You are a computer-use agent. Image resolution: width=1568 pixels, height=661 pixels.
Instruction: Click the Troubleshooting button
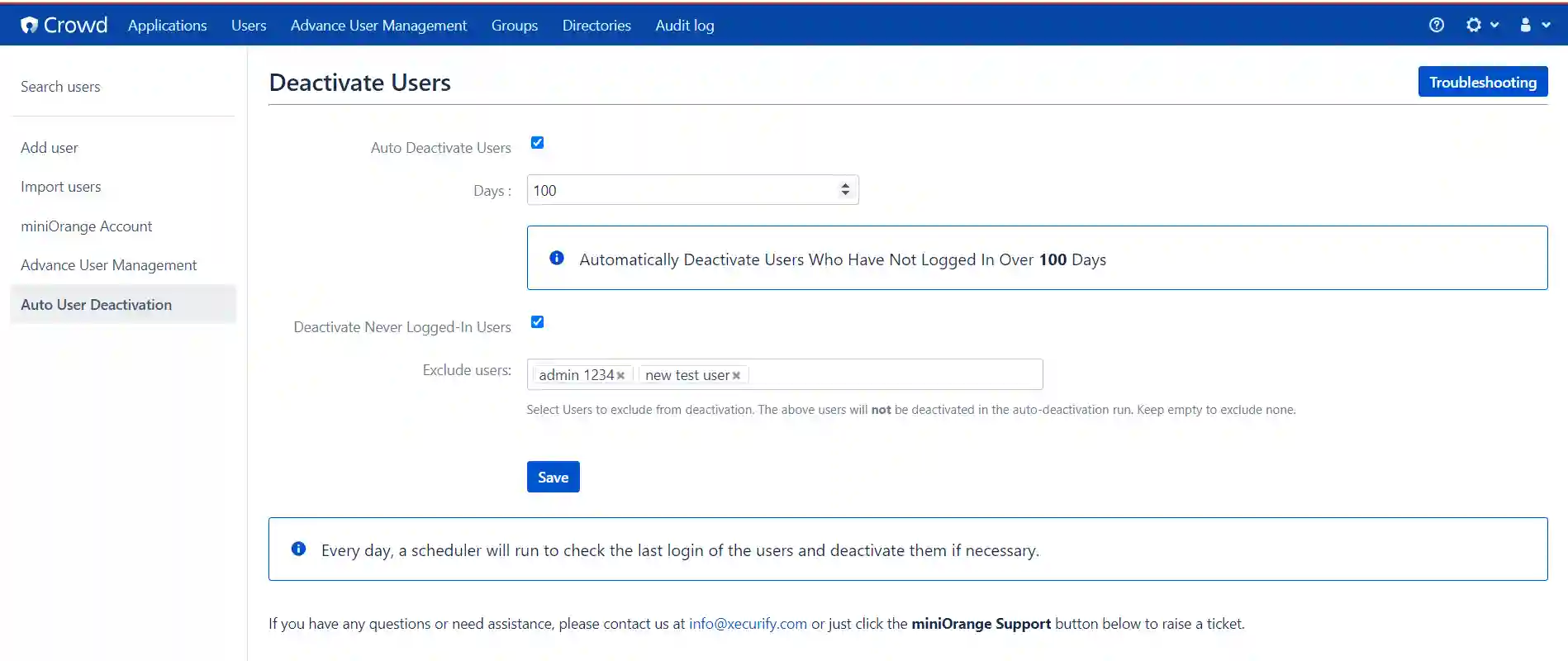point(1483,82)
